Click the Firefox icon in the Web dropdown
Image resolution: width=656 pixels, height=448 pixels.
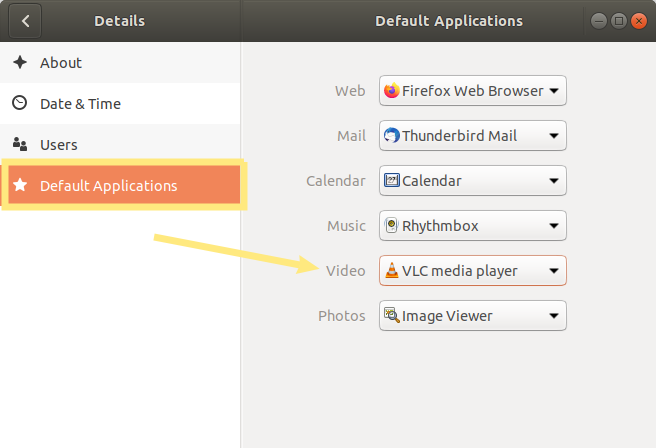(x=392, y=90)
